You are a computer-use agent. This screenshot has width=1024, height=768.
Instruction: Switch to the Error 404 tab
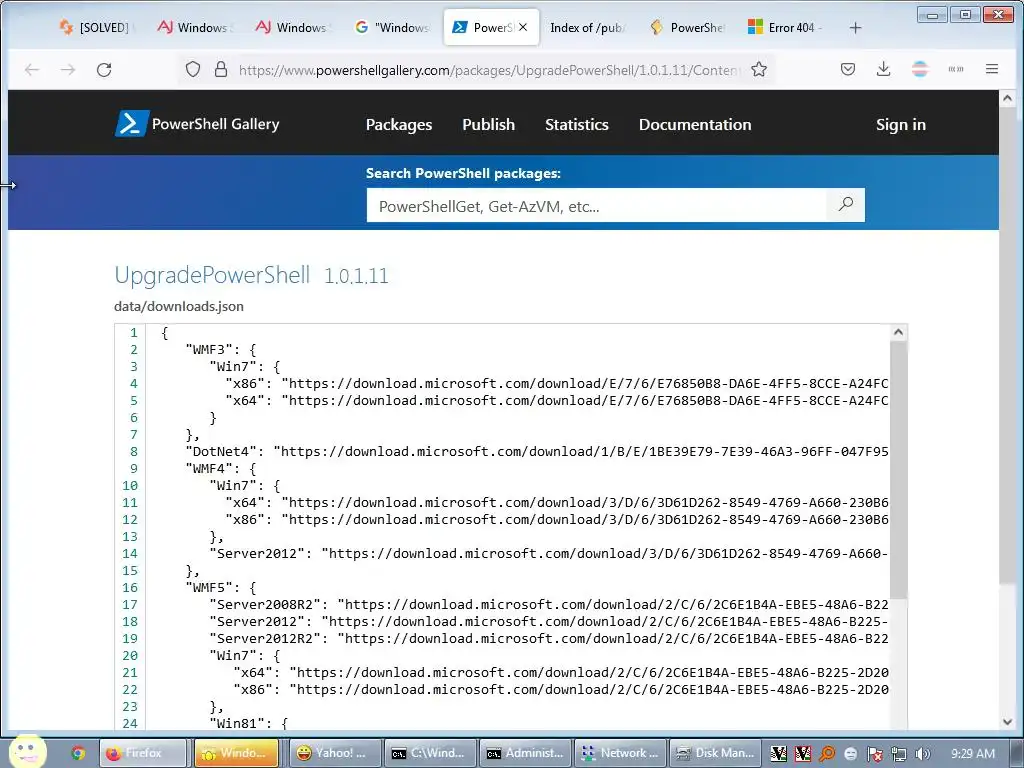pos(786,27)
